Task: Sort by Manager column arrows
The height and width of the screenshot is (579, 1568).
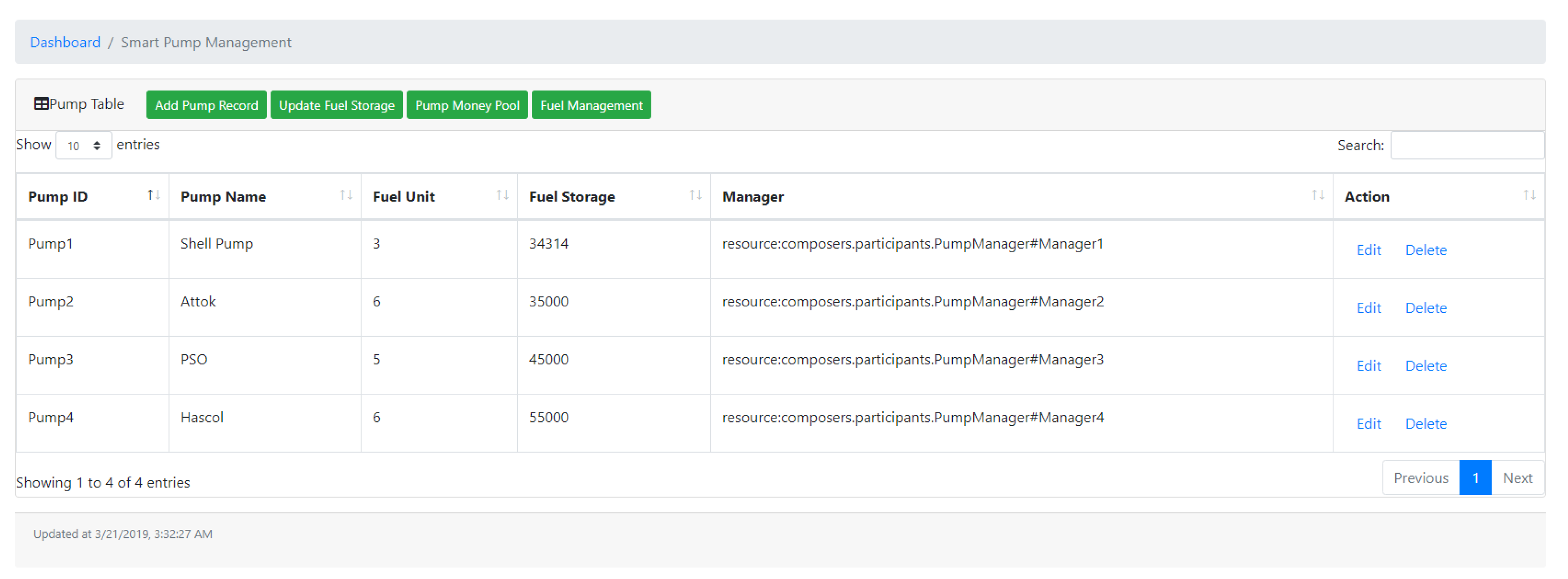Action: (x=1318, y=195)
